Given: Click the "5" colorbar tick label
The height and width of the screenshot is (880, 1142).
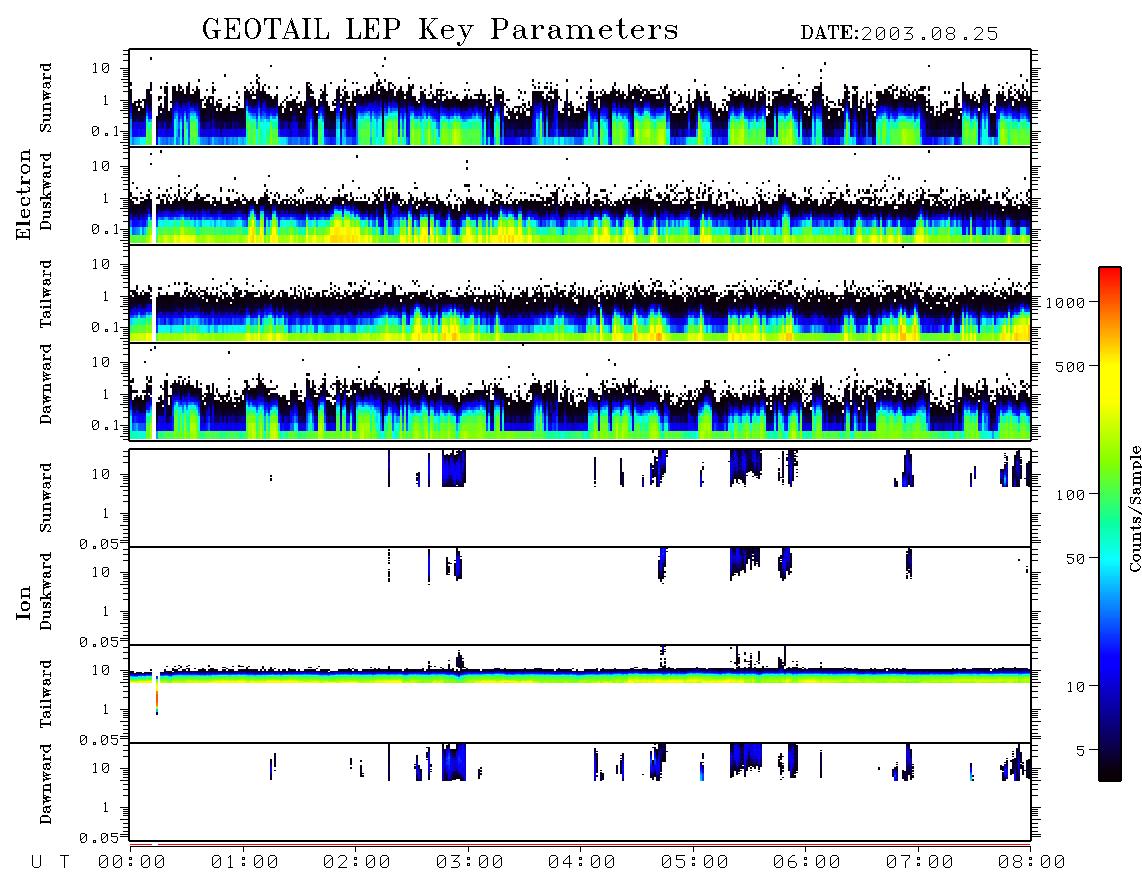Looking at the screenshot, I should click(1082, 750).
